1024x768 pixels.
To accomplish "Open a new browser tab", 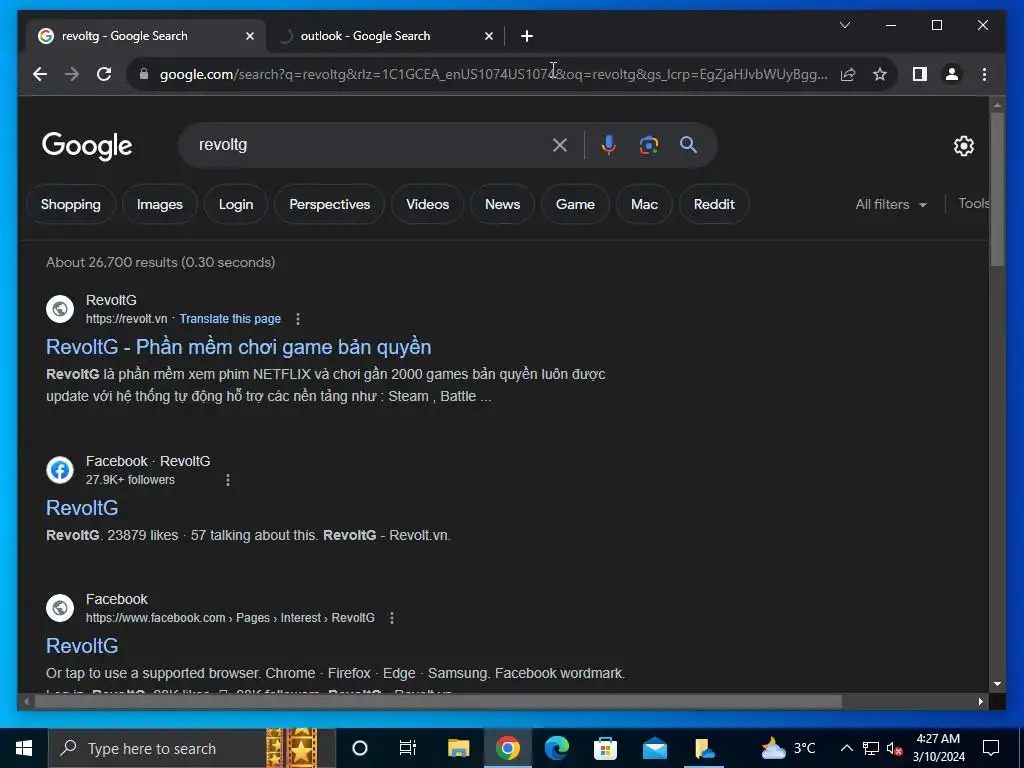I will pyautogui.click(x=527, y=36).
